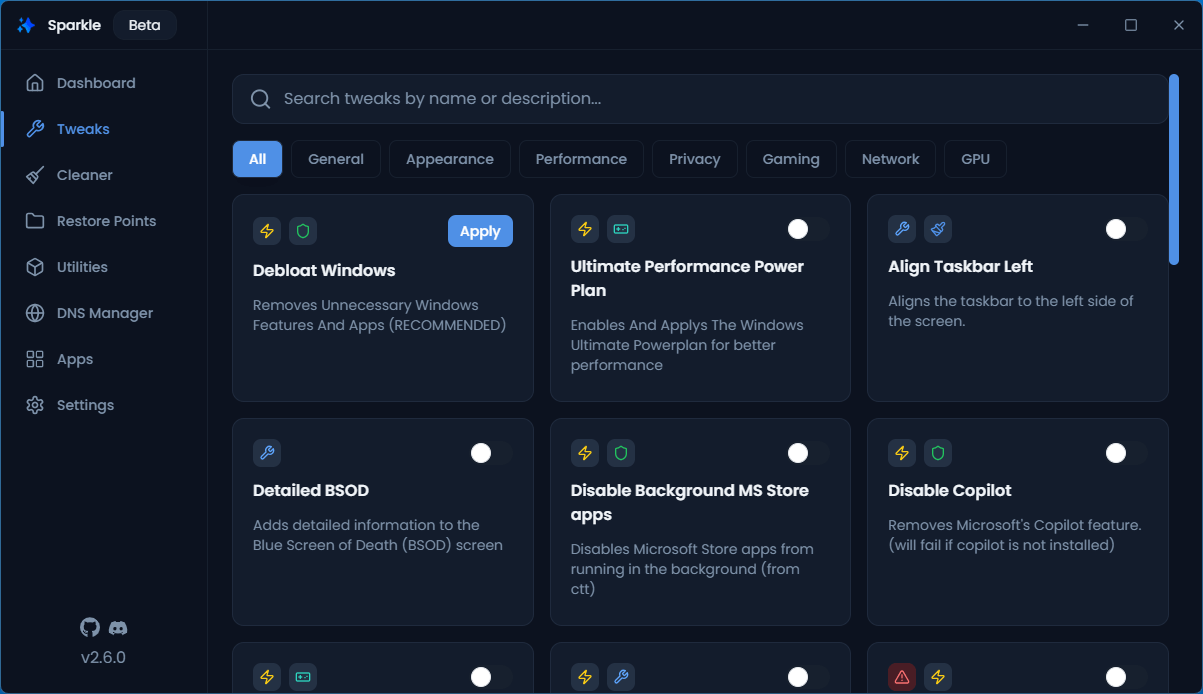Enable the Disable Copilot toggle
The width and height of the screenshot is (1203, 694).
(x=1125, y=453)
